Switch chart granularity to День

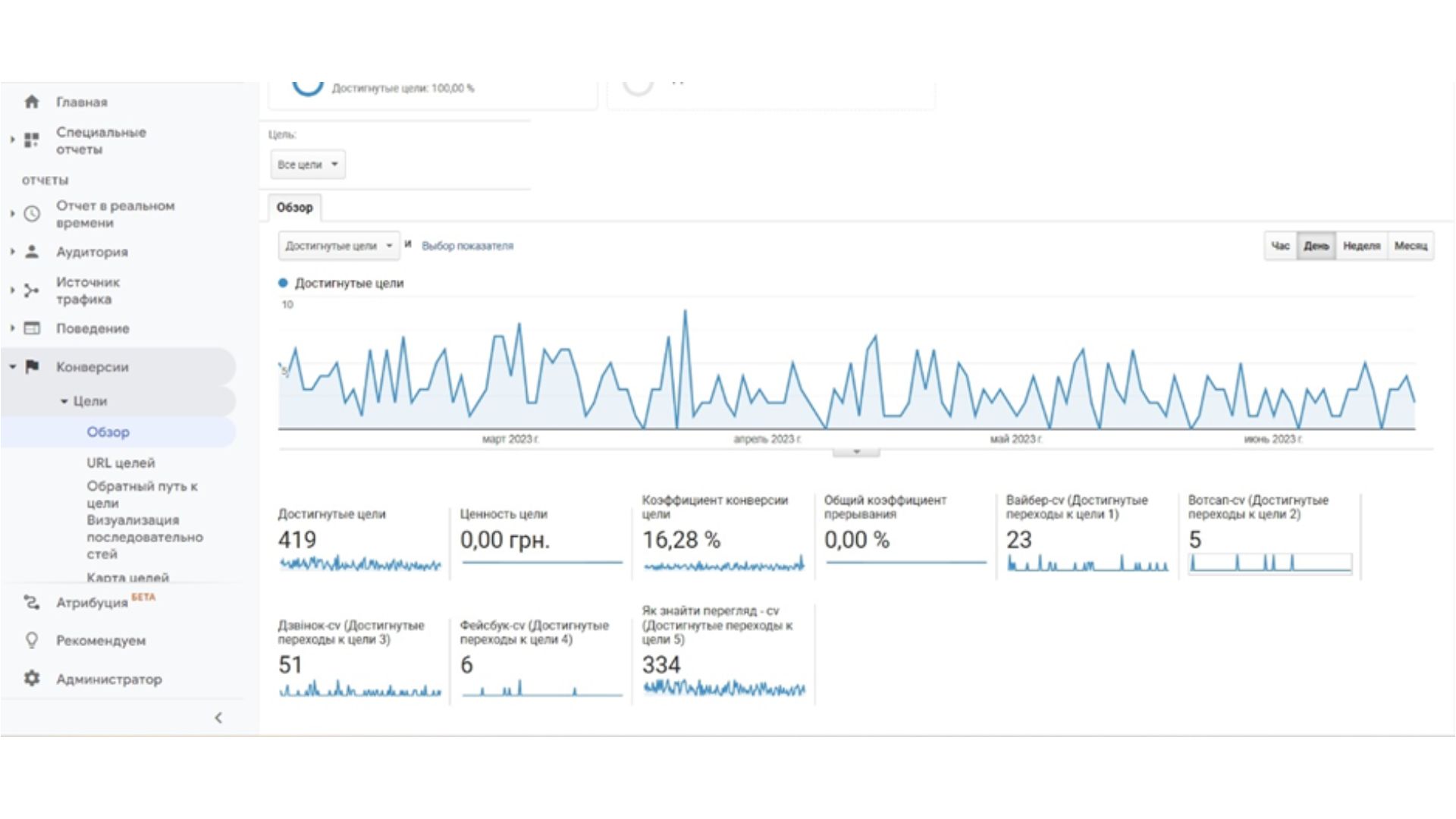click(1316, 246)
